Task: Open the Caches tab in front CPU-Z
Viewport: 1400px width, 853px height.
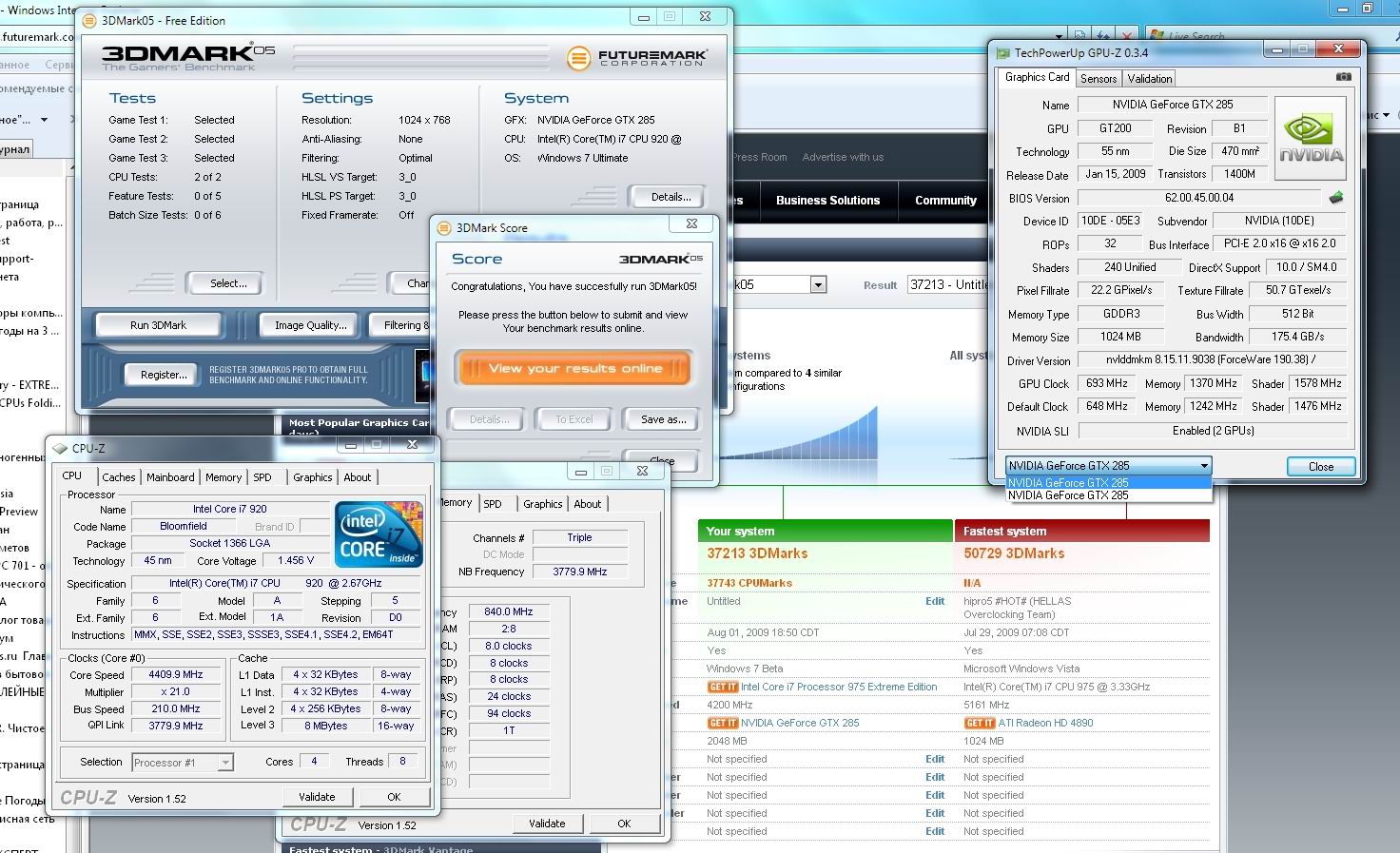Action: click(x=119, y=477)
